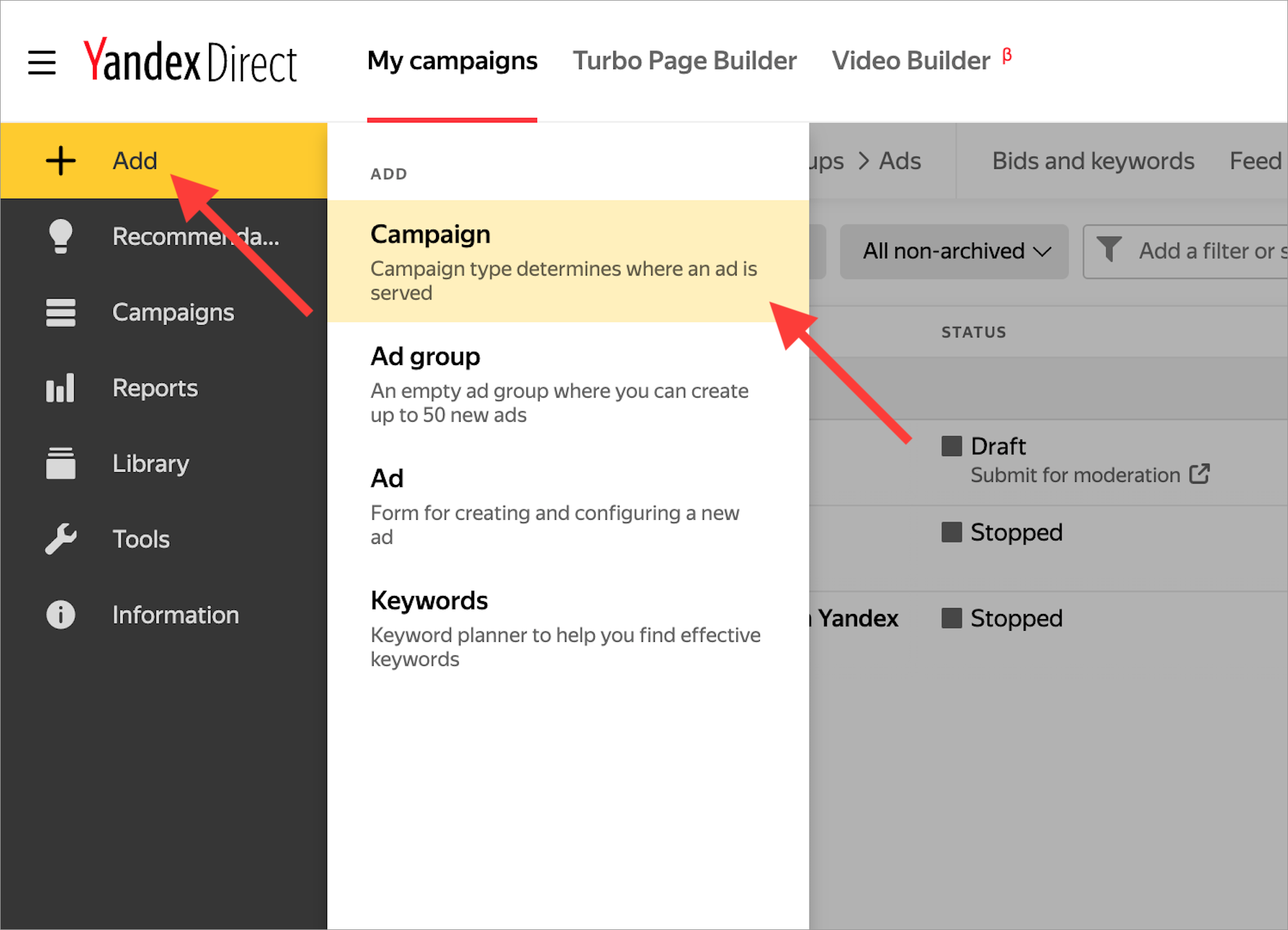Click the filter funnel icon
Viewport: 1288px width, 930px height.
click(x=1109, y=250)
